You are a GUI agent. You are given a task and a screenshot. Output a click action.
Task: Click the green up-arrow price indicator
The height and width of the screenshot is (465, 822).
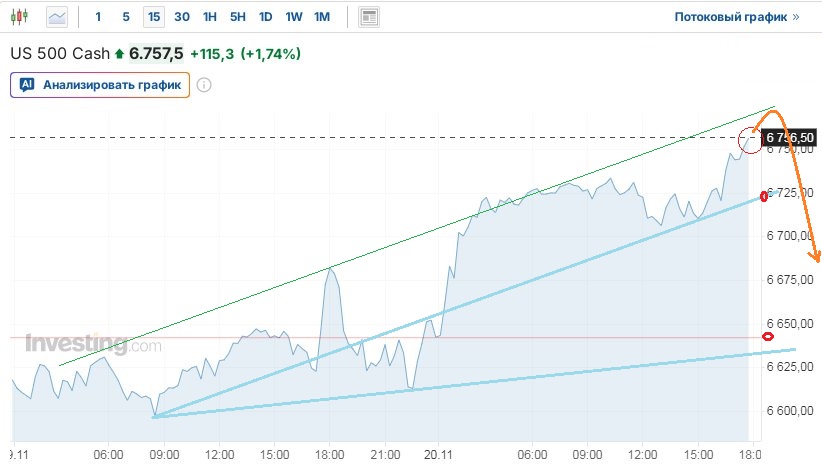[x=120, y=53]
